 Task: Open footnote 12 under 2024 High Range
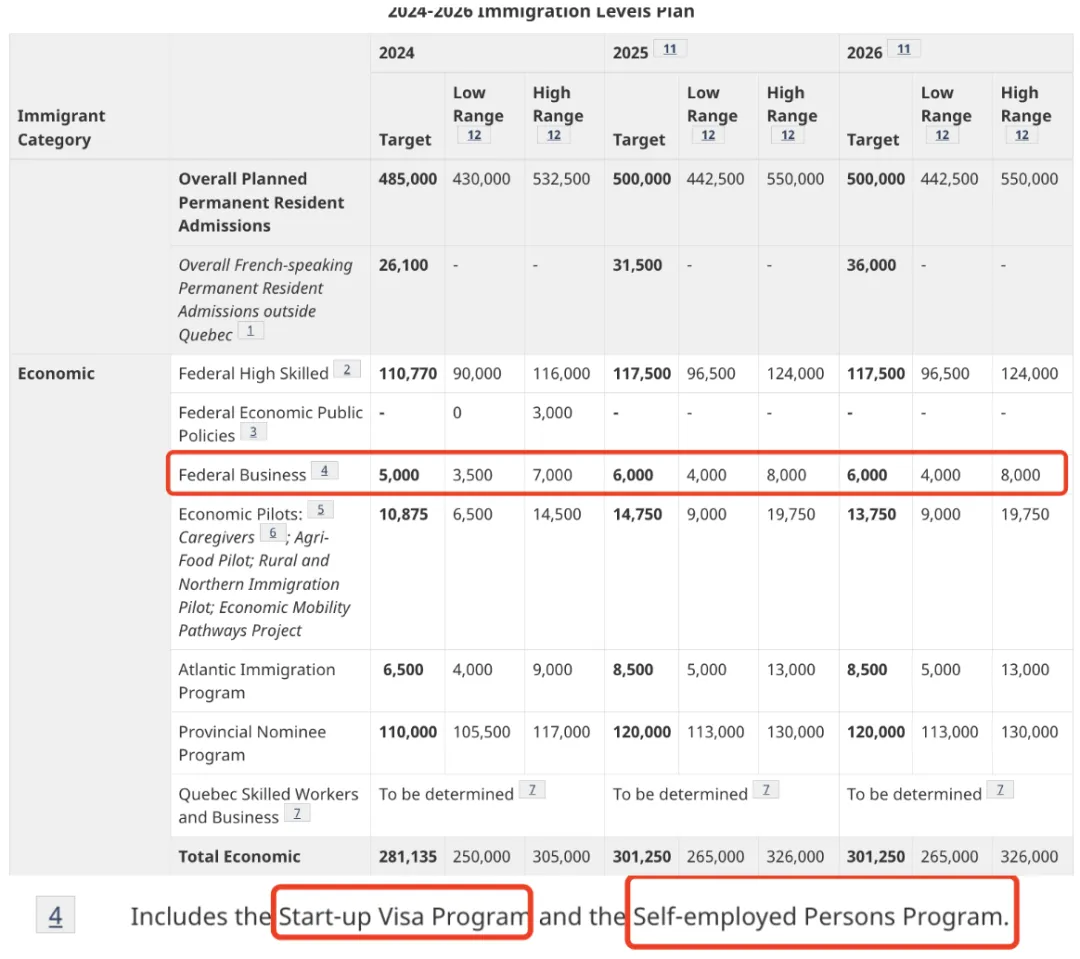pos(554,135)
